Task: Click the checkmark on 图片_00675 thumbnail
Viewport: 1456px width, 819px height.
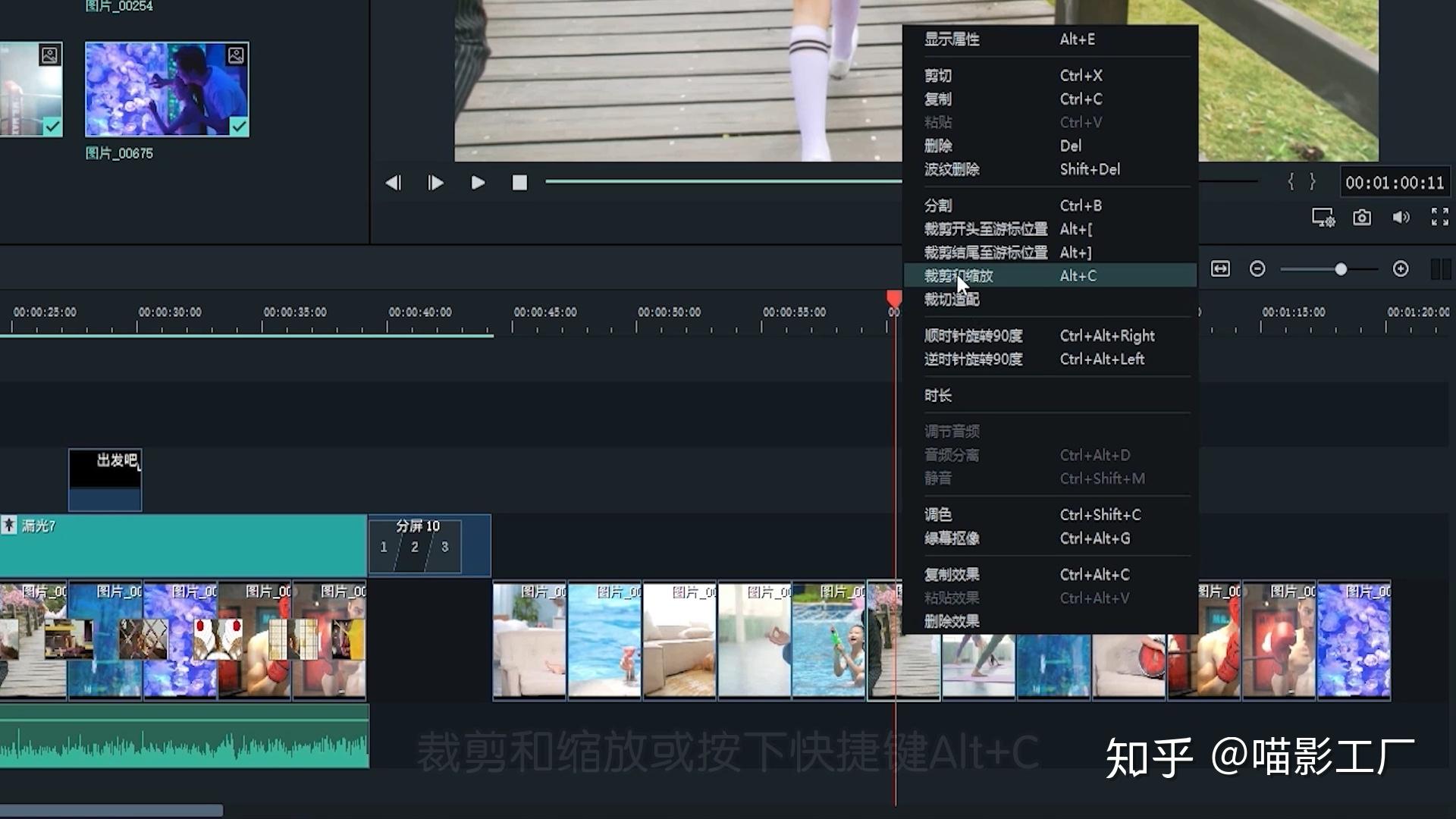Action: 239,127
